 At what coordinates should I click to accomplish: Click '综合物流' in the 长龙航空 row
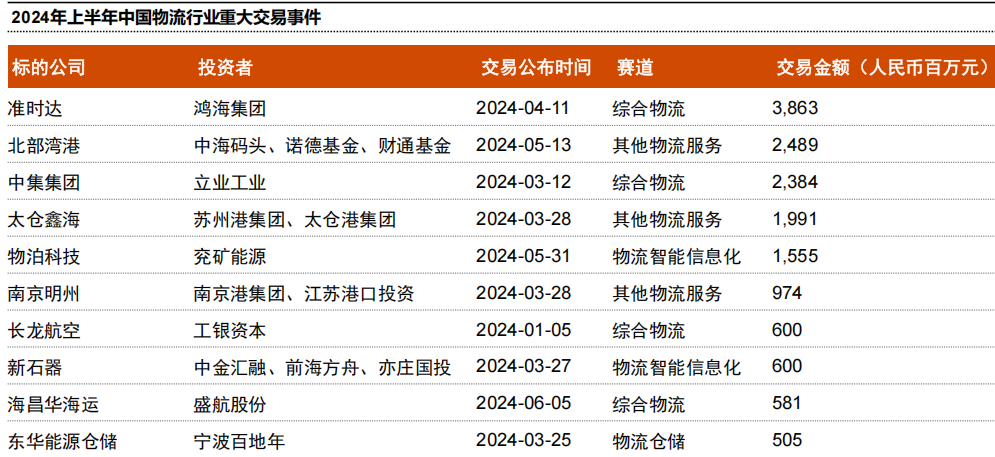click(x=649, y=330)
